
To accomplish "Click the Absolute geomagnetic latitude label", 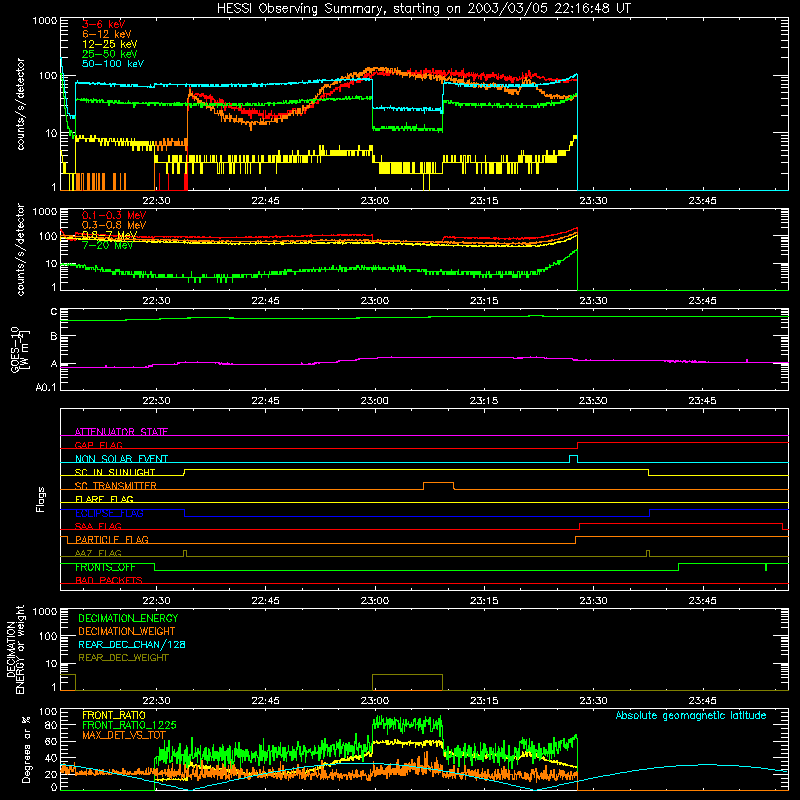I will tap(691, 715).
